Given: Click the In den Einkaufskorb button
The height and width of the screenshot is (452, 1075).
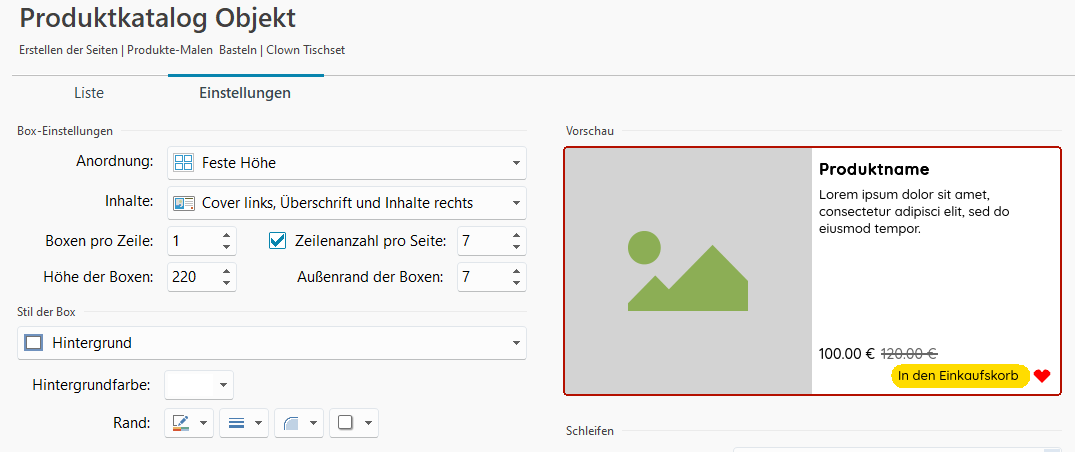Looking at the screenshot, I should point(958,376).
